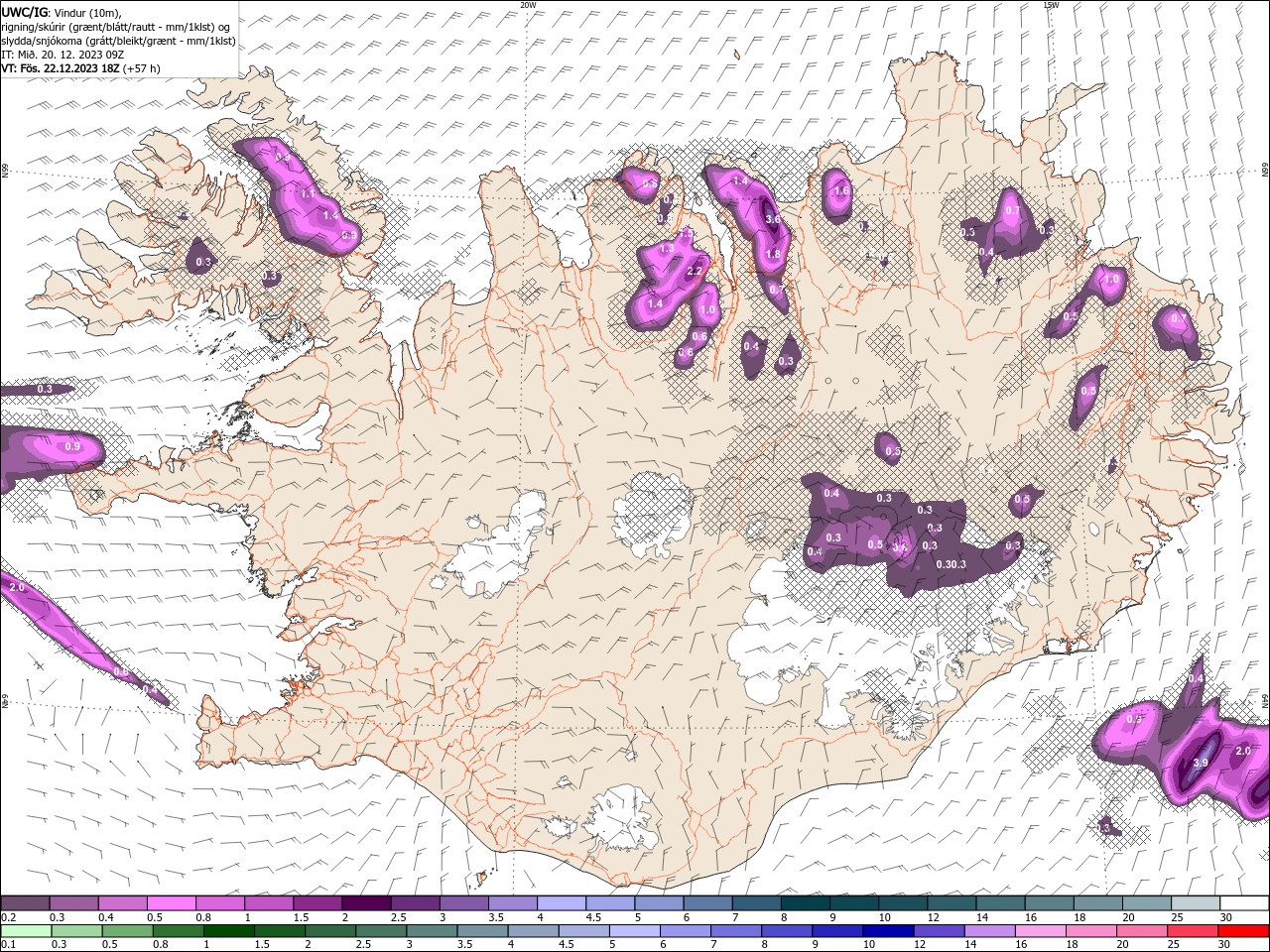Click the '3.9' value in the southeast offshore cell
The height and width of the screenshot is (952, 1270).
pos(1200,763)
